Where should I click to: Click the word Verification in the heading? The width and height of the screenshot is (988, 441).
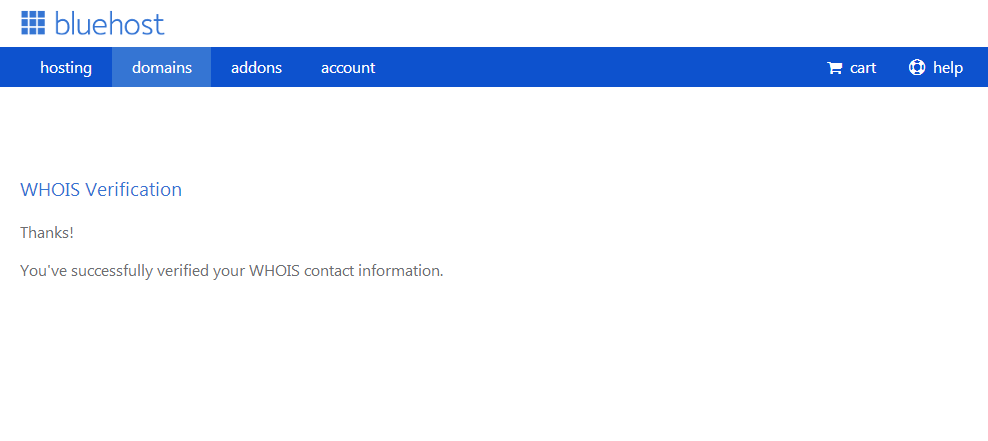[x=134, y=190]
